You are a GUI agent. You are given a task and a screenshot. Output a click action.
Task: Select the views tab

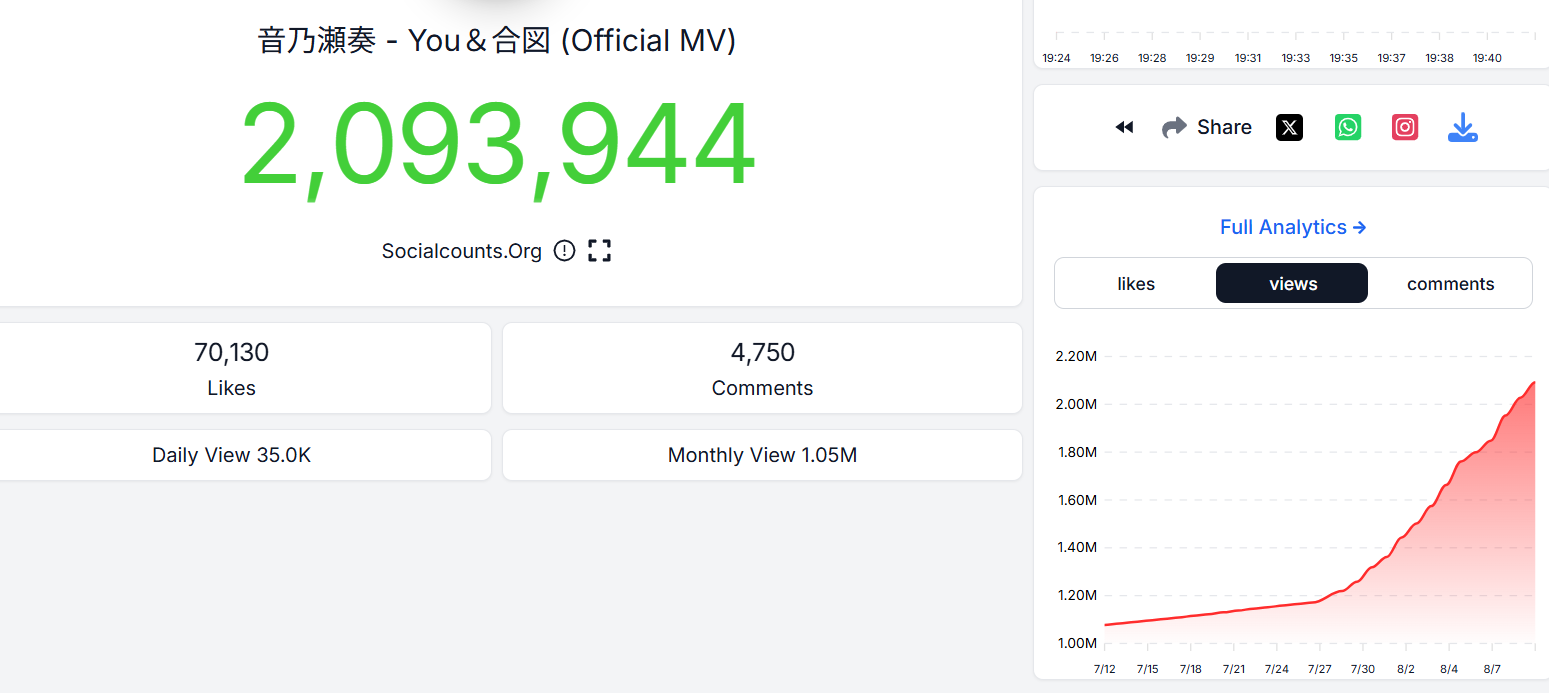click(x=1292, y=283)
